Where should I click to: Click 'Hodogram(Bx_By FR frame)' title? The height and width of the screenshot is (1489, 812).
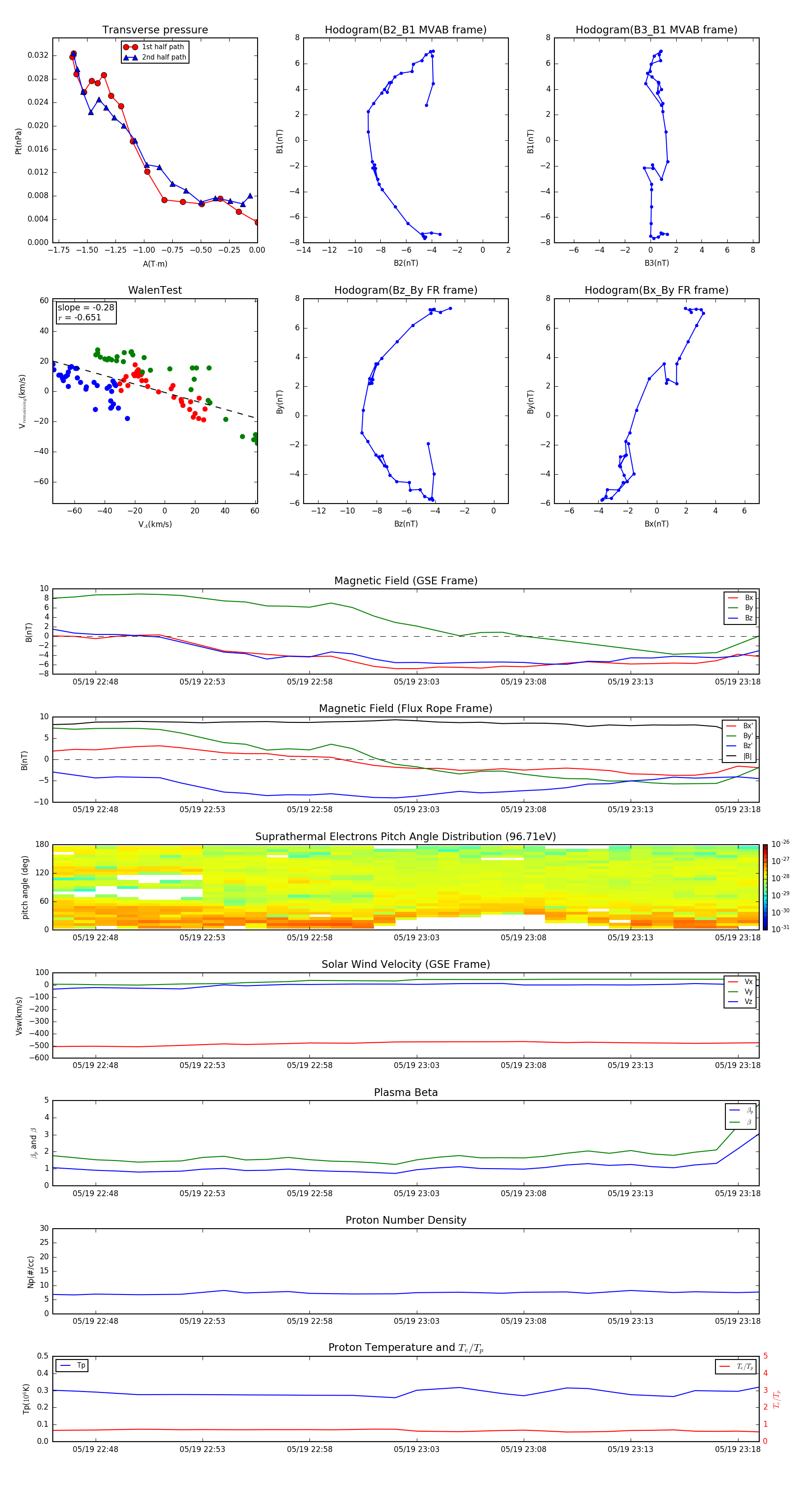(x=656, y=290)
